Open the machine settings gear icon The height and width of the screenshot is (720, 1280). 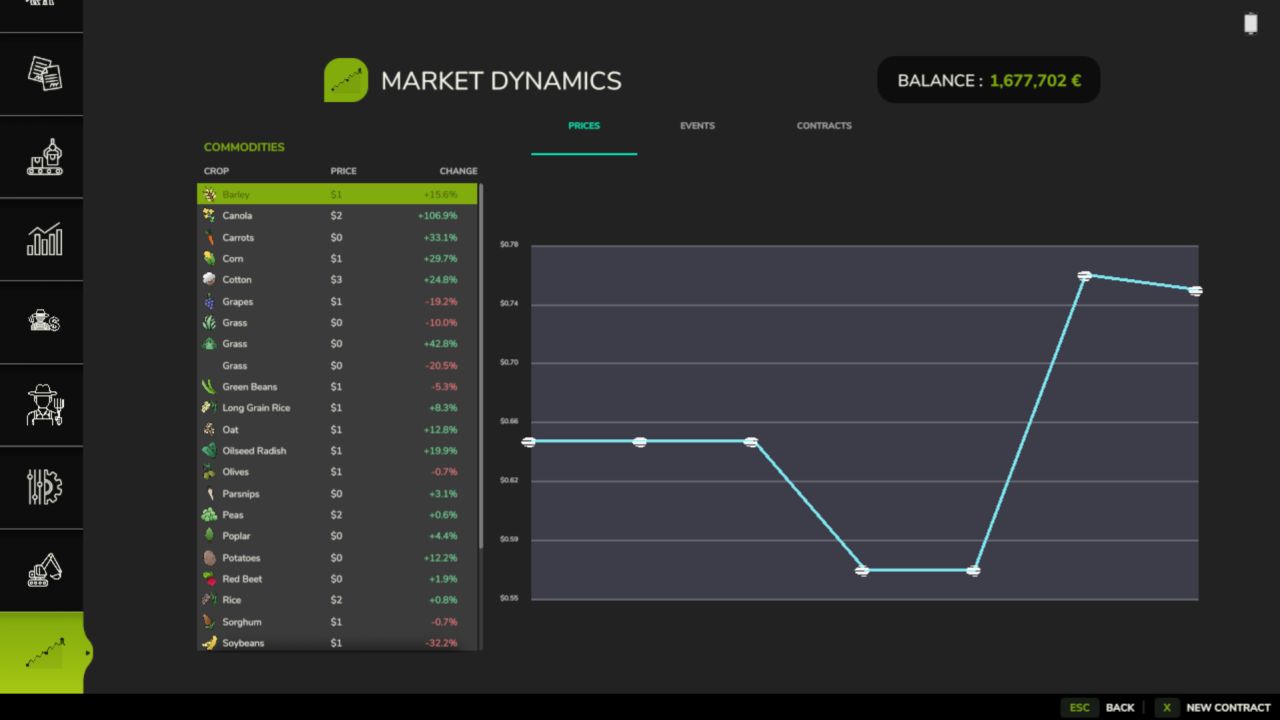point(41,487)
